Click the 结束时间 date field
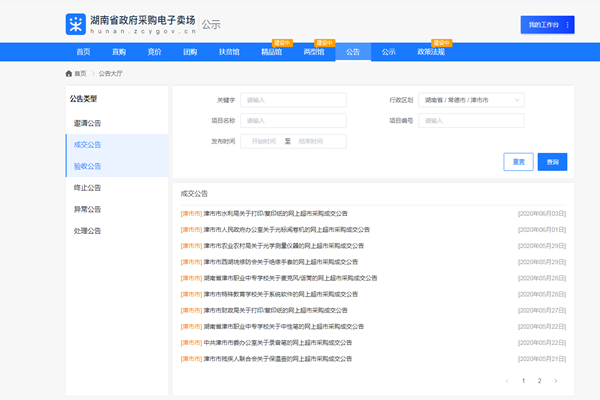The image size is (600, 400). 311,141
